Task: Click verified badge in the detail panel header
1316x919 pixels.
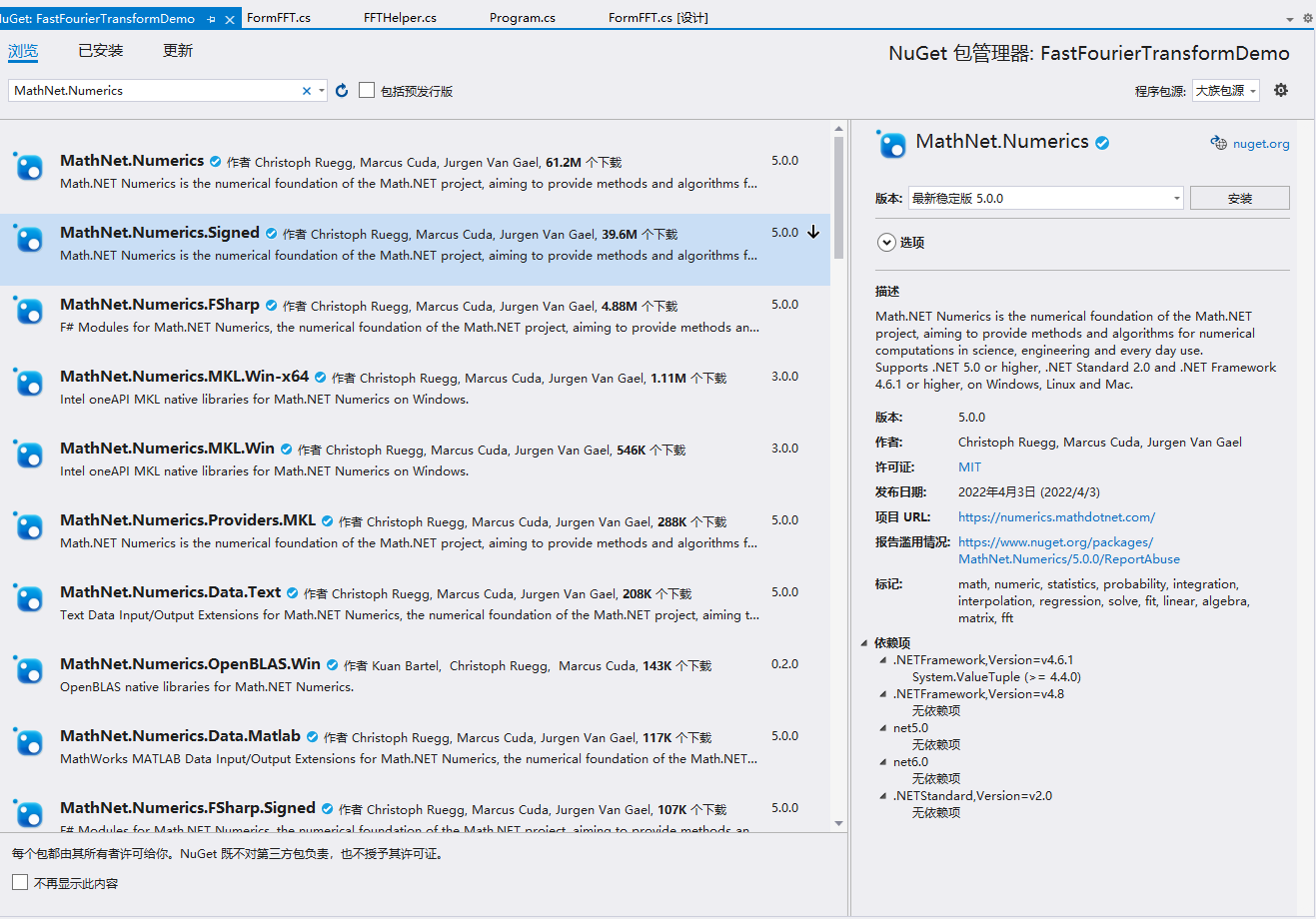Action: pos(1102,143)
